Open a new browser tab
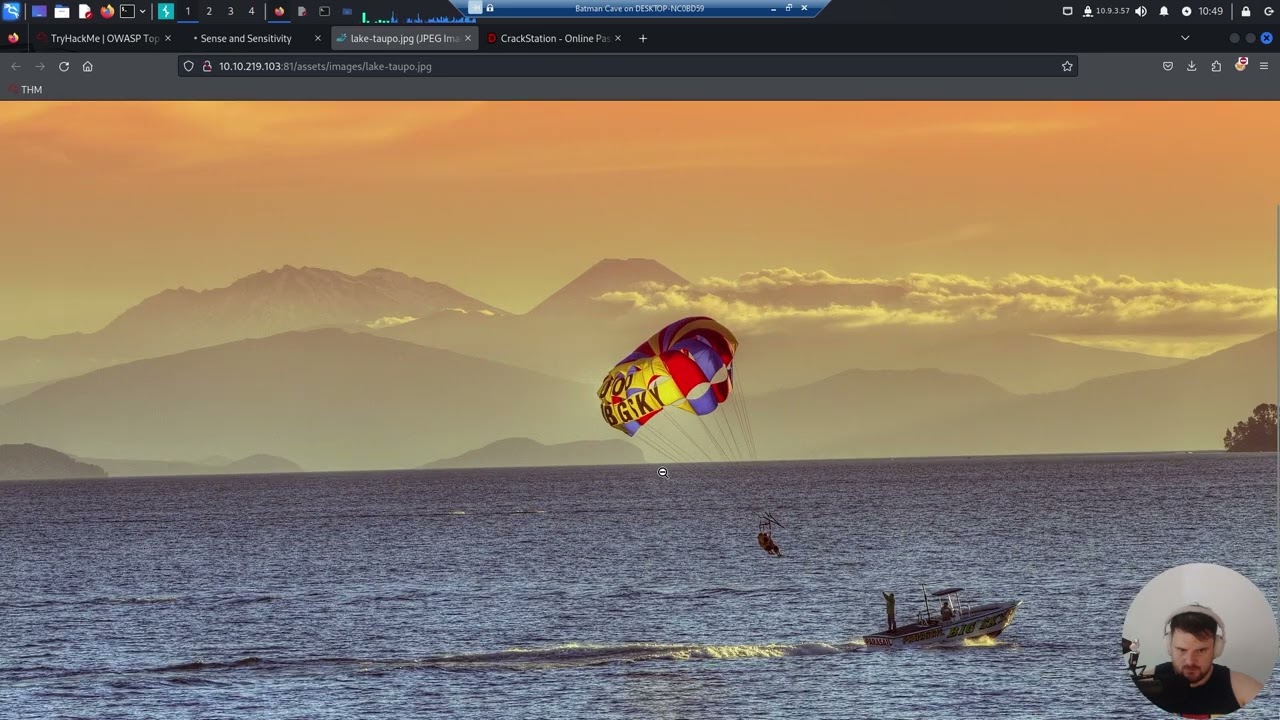Viewport: 1280px width, 720px height. [x=643, y=38]
